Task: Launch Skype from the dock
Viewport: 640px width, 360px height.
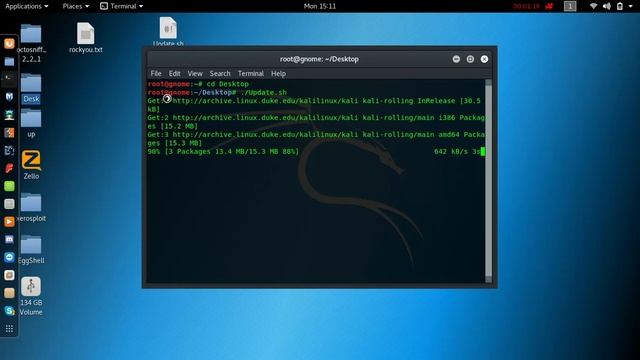Action: pos(9,311)
